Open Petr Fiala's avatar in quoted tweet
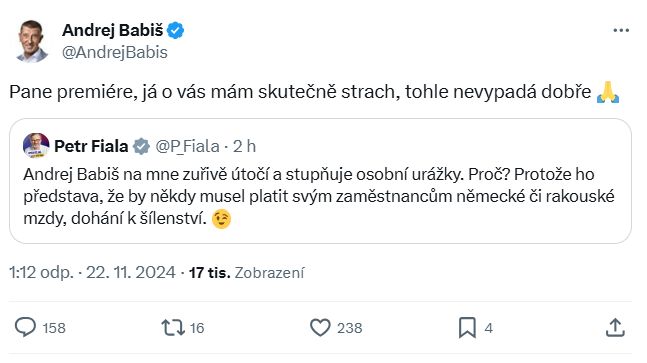Image resolution: width=647 pixels, height=363 pixels. tap(36, 146)
